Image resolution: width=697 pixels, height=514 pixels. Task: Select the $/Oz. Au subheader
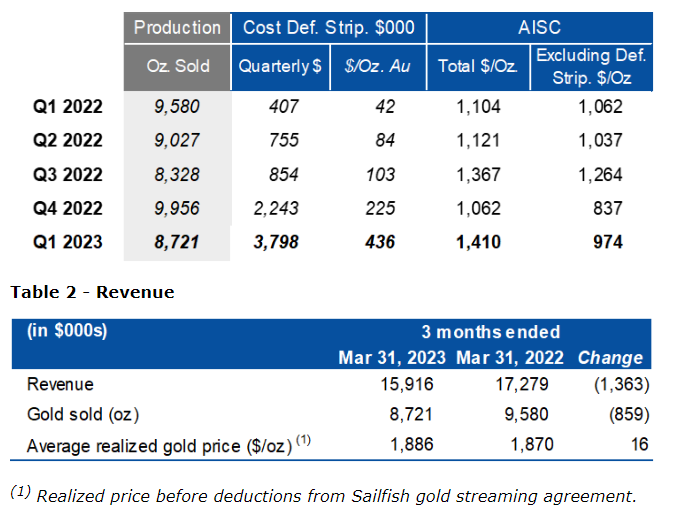[x=365, y=67]
